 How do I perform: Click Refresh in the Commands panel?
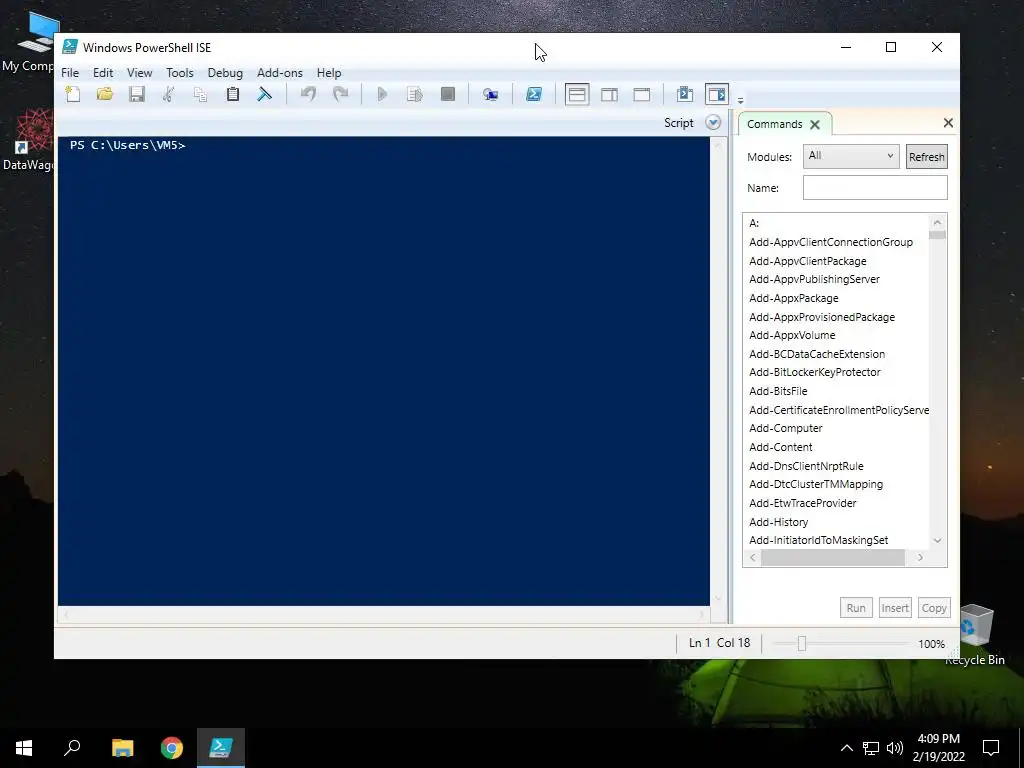point(927,157)
